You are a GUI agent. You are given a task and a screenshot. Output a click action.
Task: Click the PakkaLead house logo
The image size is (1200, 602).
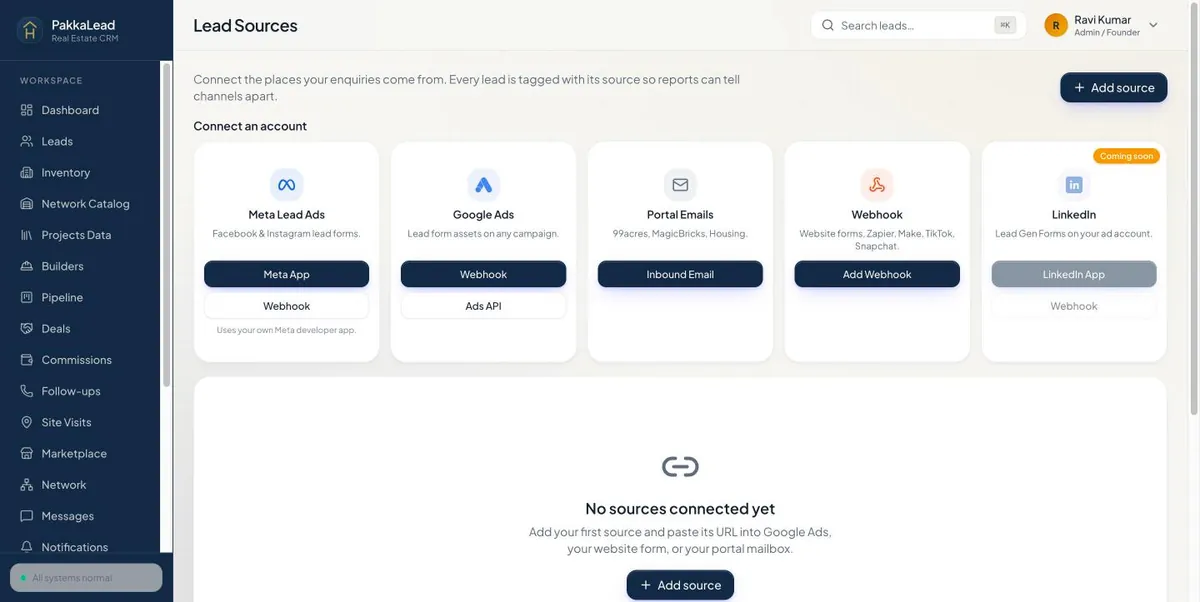[30, 30]
